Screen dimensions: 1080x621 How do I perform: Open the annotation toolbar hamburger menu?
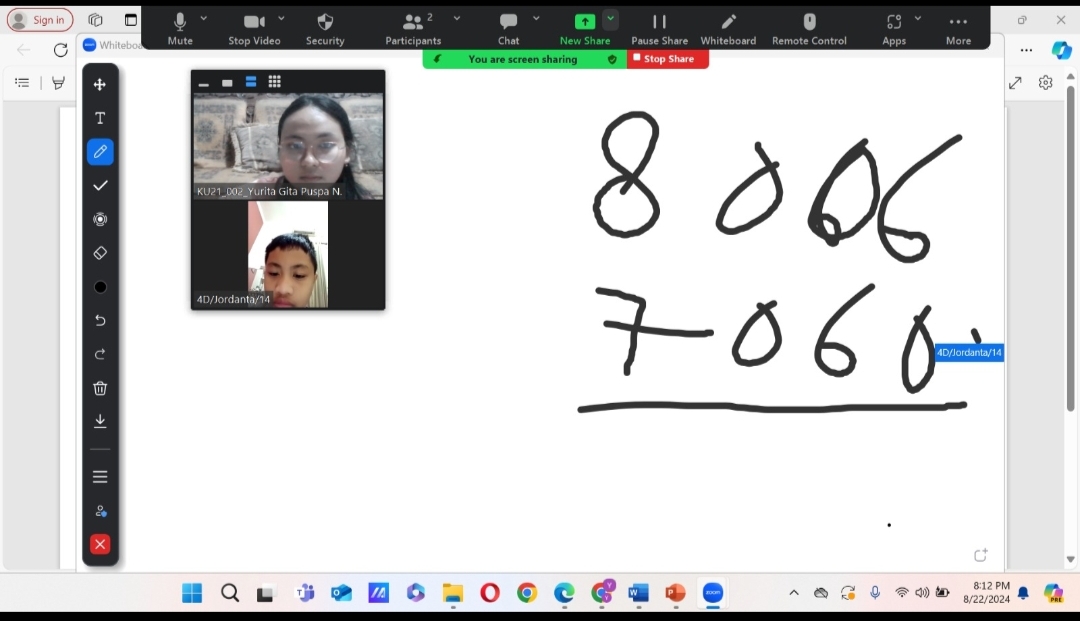coord(100,476)
